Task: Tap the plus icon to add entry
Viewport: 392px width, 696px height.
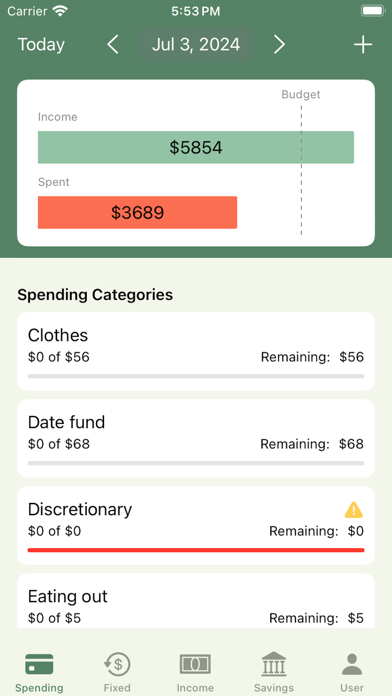Action: point(363,45)
